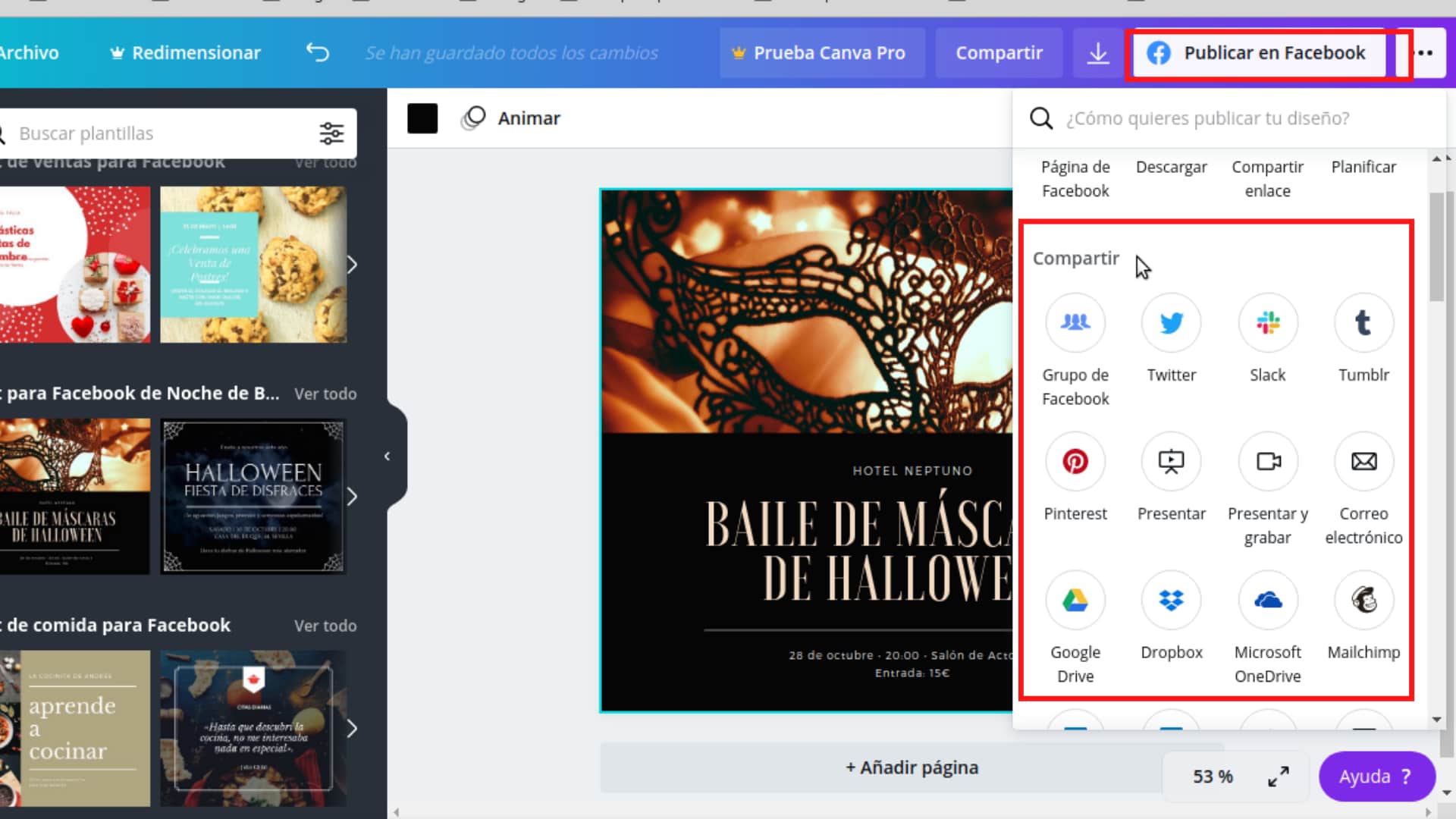Click Ver todo for comida templates

(325, 626)
